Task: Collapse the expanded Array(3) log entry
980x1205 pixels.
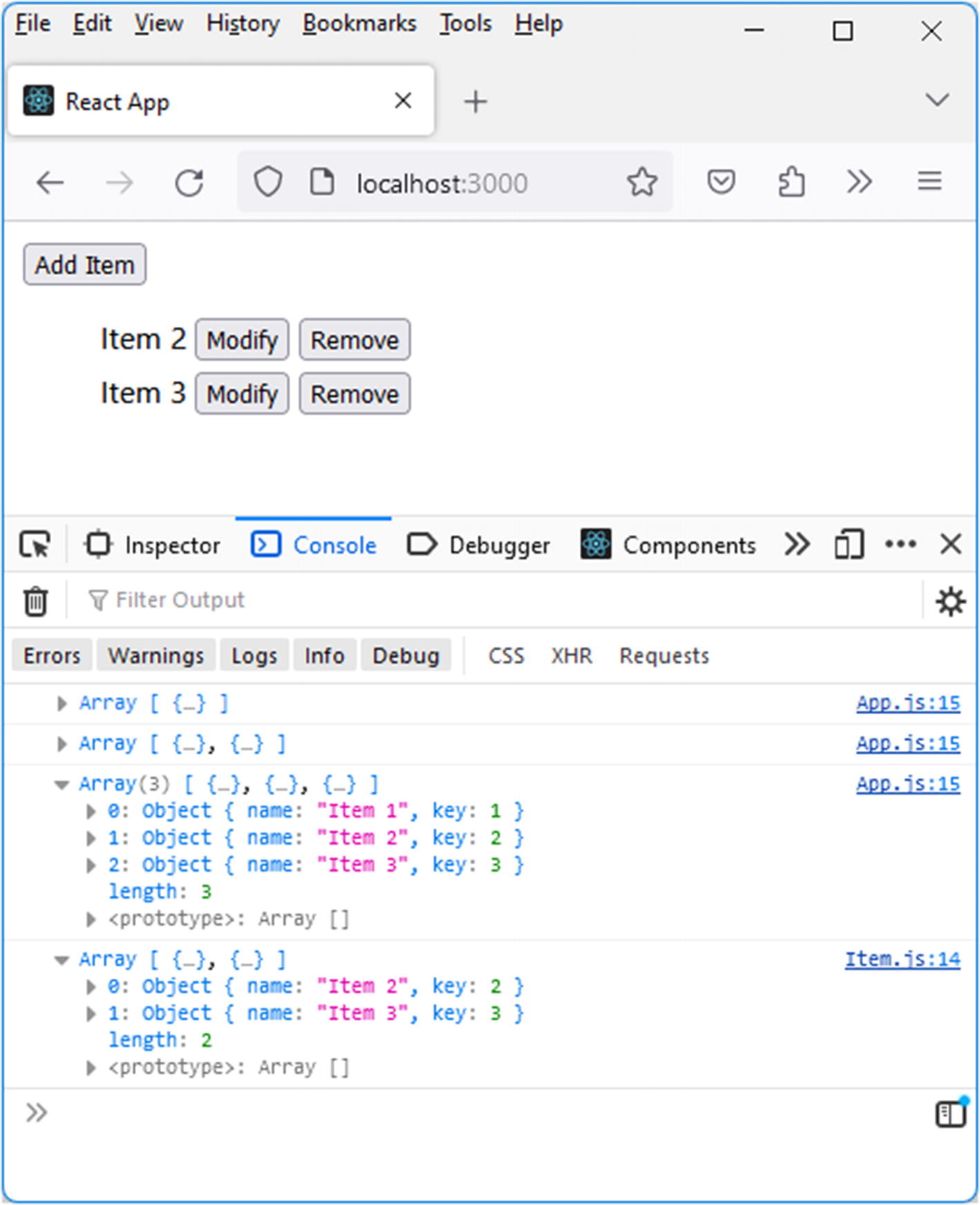Action: 62,785
